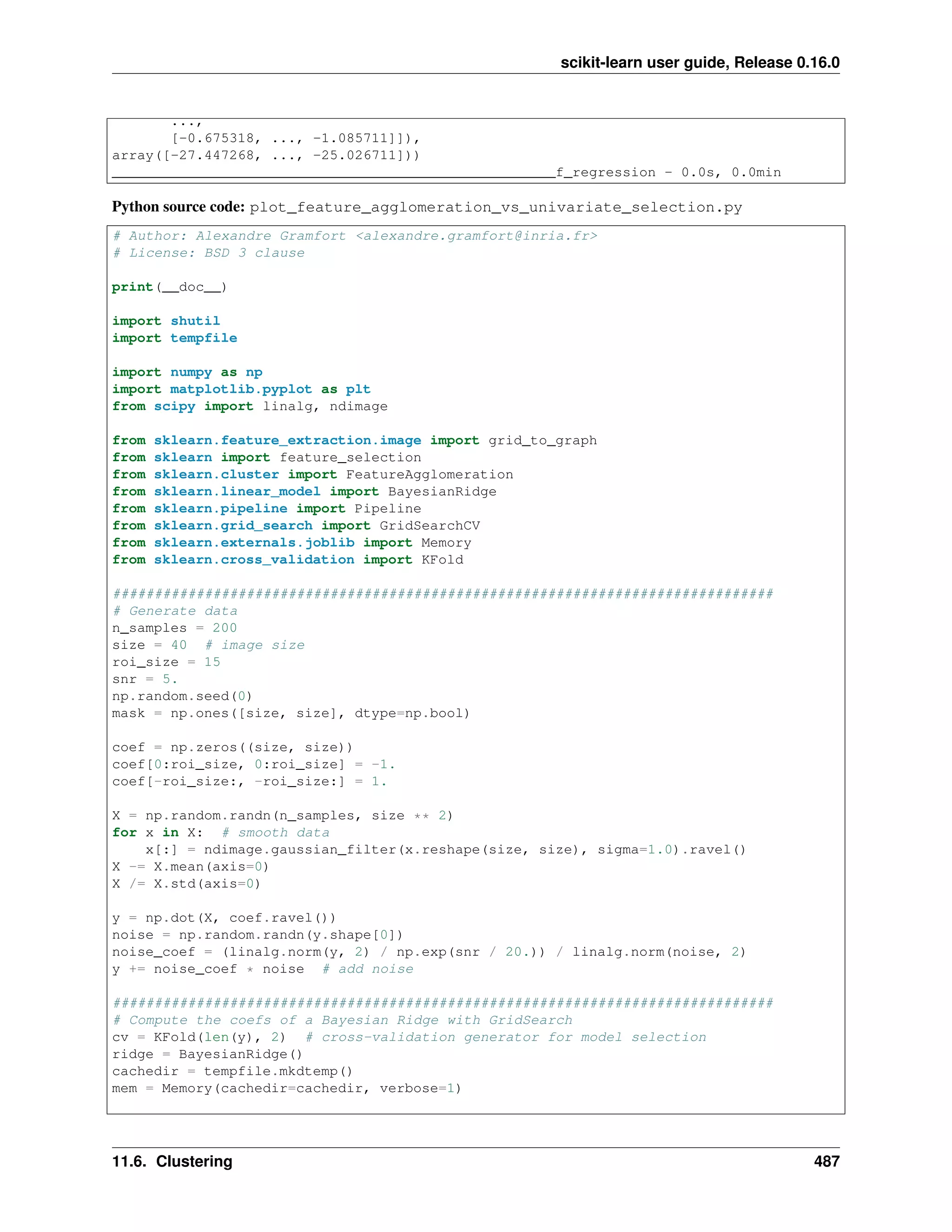Click the file name plot_feature_agglomeration_vs_univariate_selection.py
The width and height of the screenshot is (952, 1232).
[x=496, y=208]
